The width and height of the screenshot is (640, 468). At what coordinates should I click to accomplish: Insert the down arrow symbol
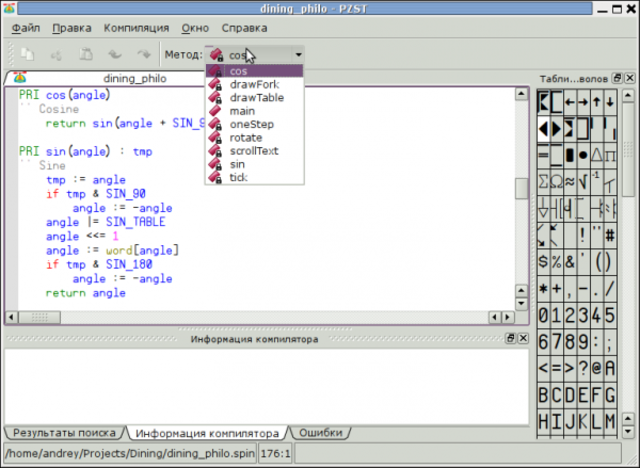pos(610,102)
